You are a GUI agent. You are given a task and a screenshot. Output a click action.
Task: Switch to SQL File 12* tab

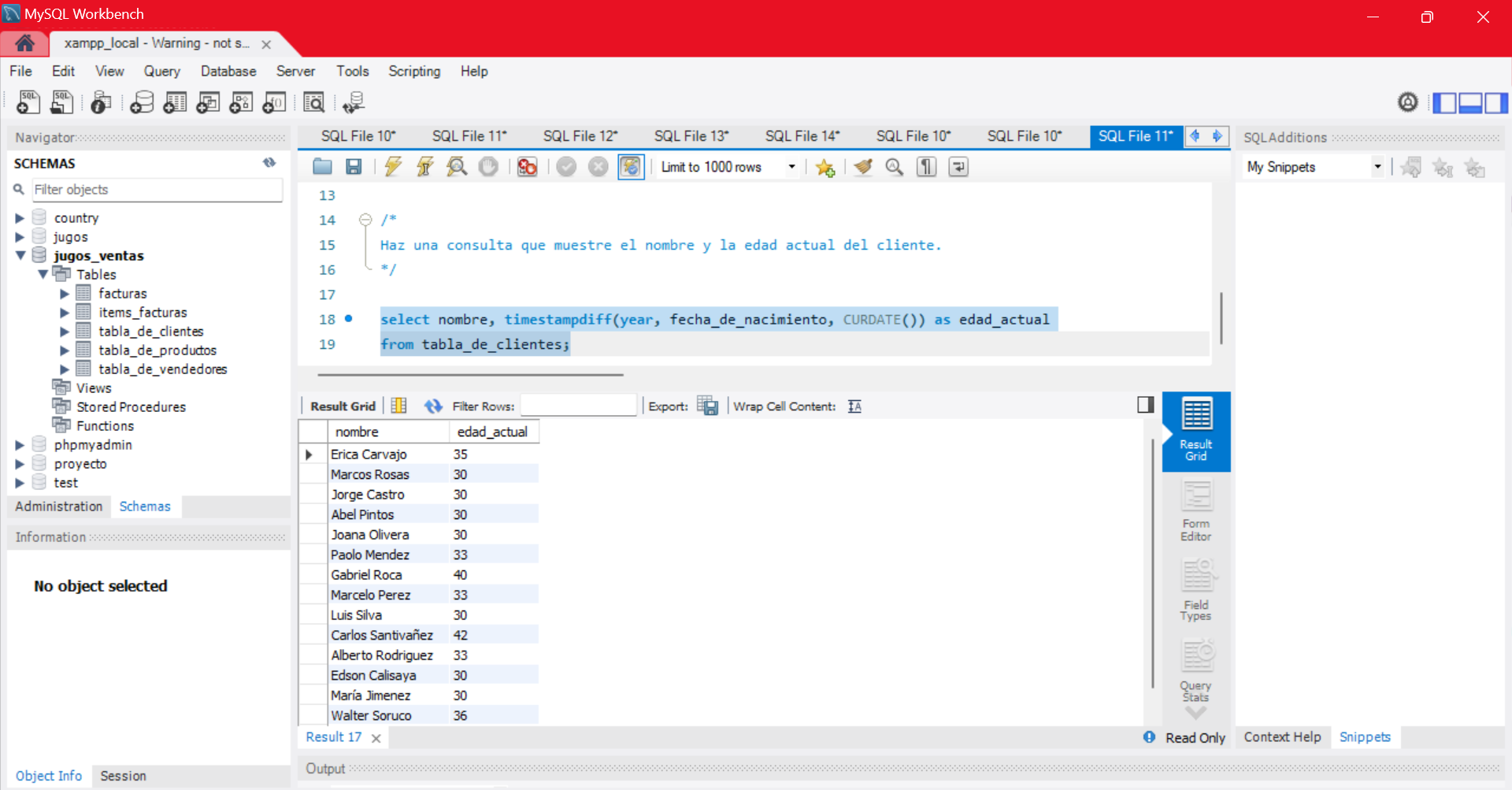pos(580,136)
